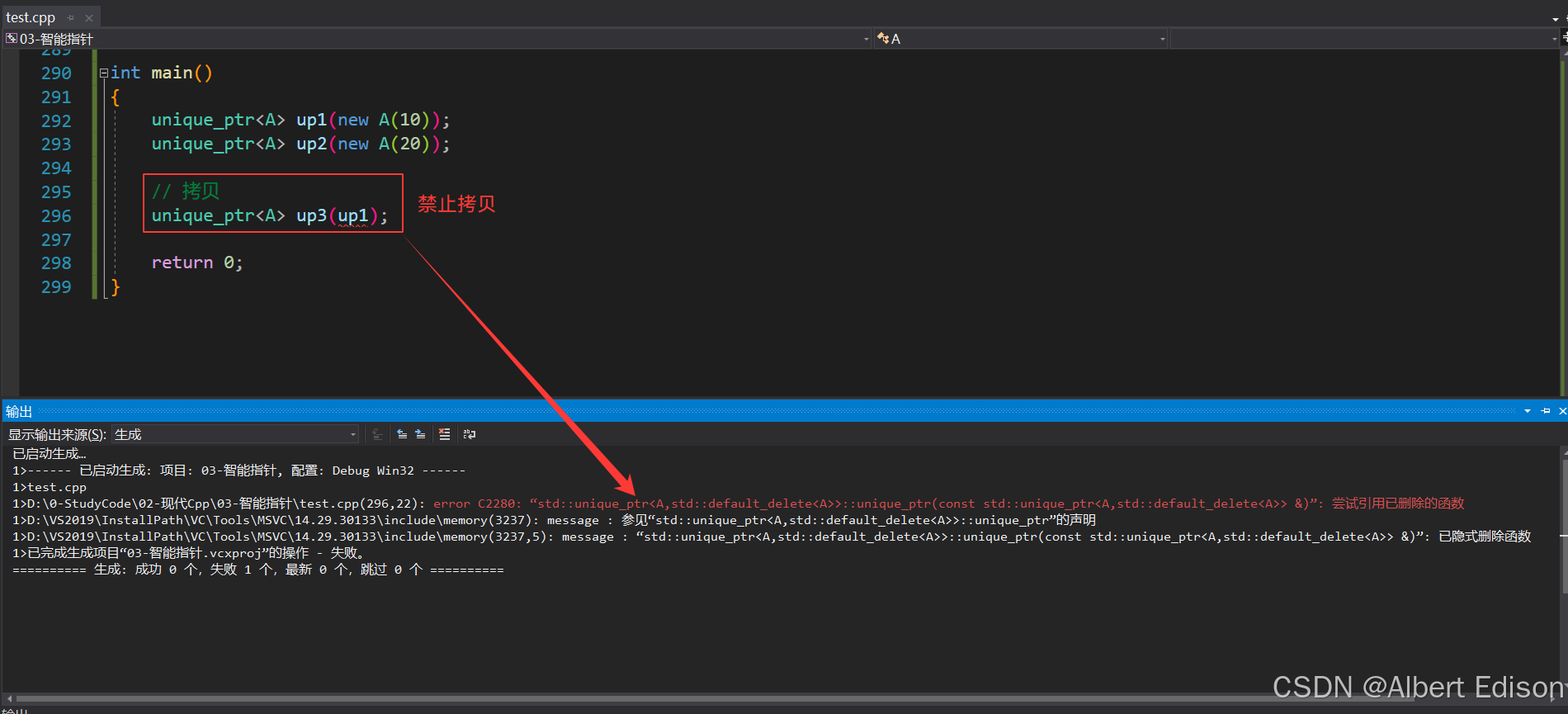Open the 输出 panel window position menu
1568x714 pixels.
point(1528,411)
